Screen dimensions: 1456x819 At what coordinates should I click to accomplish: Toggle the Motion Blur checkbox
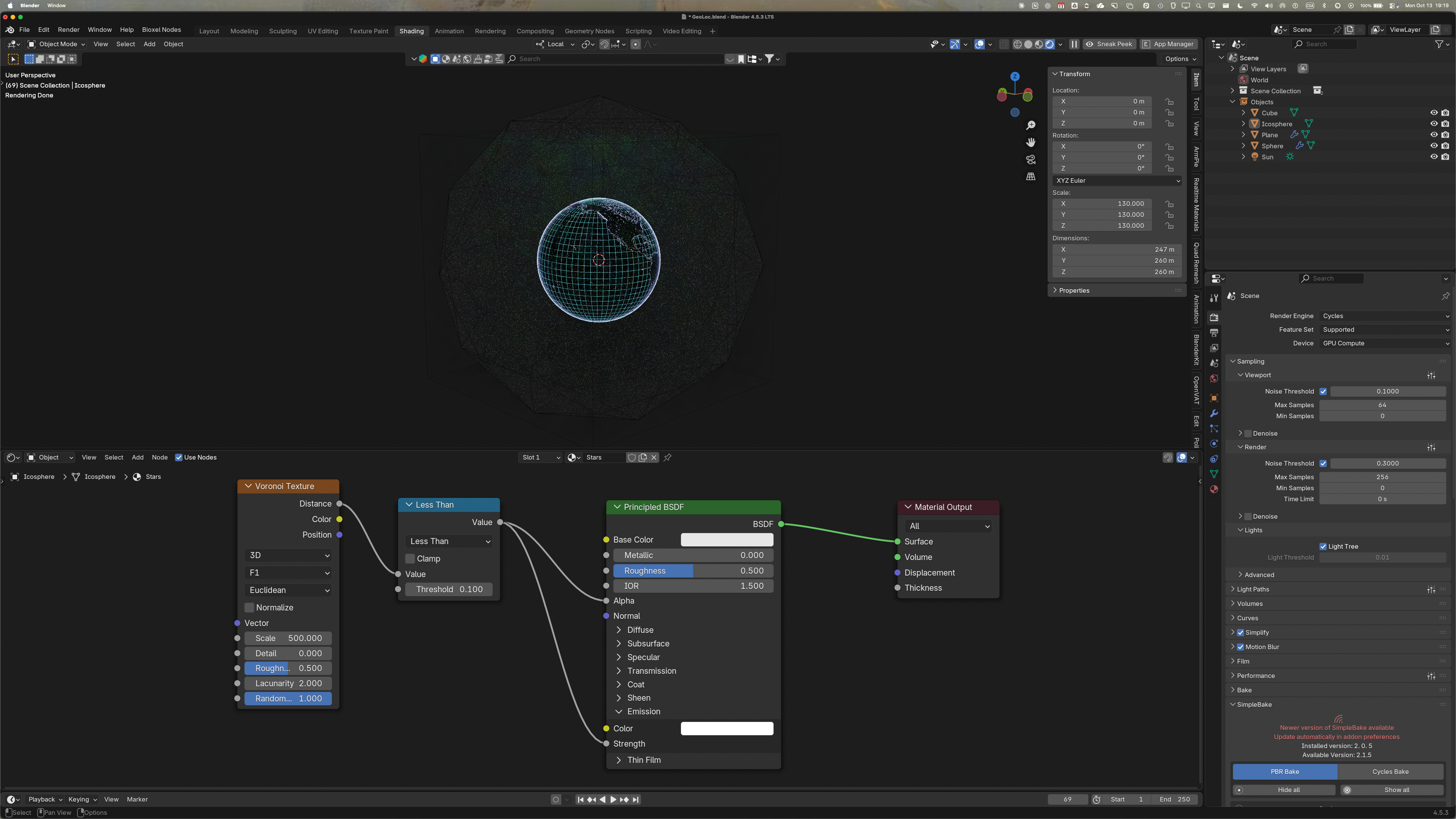pos(1241,646)
